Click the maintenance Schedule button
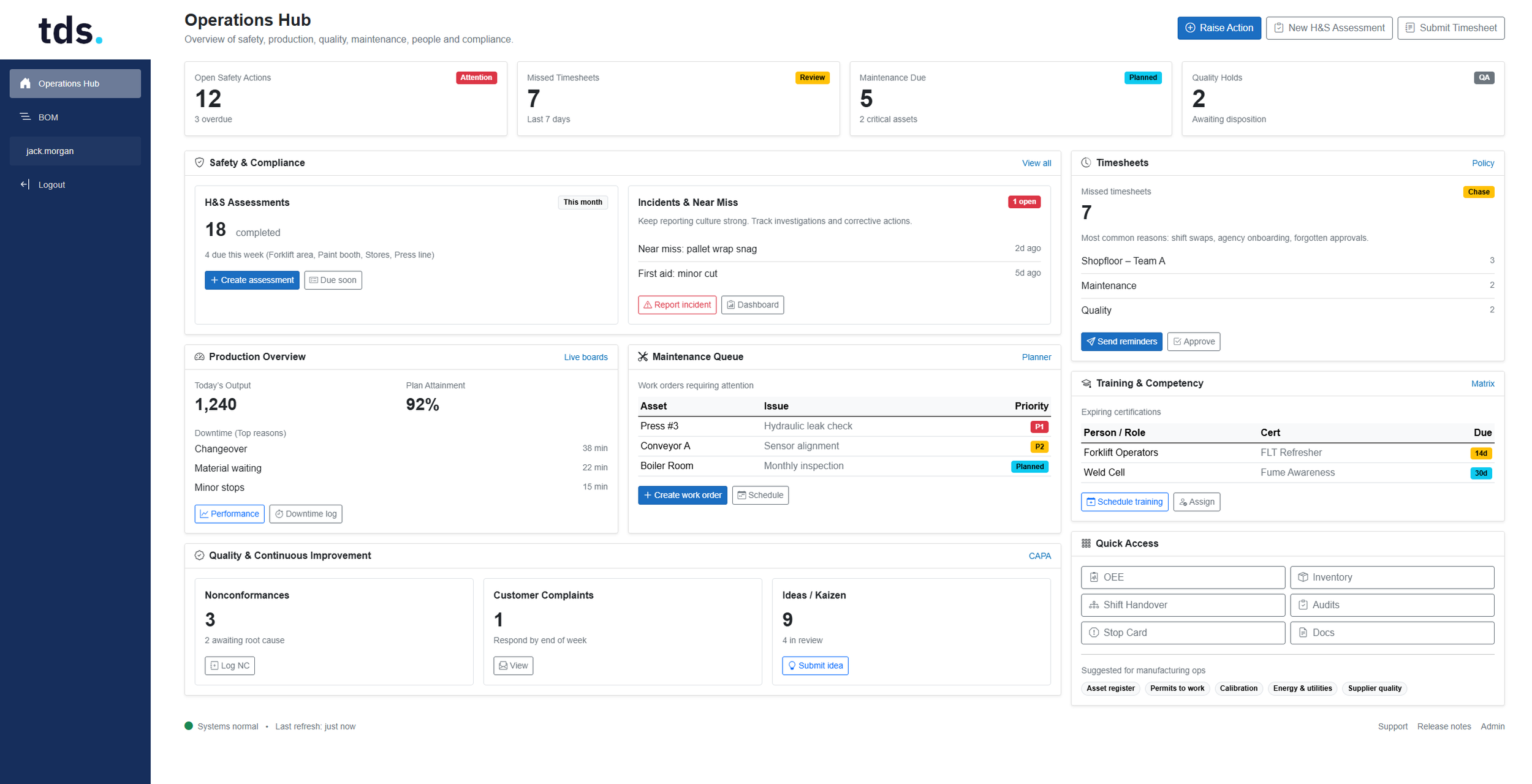This screenshot has height=784, width=1532. pos(760,495)
